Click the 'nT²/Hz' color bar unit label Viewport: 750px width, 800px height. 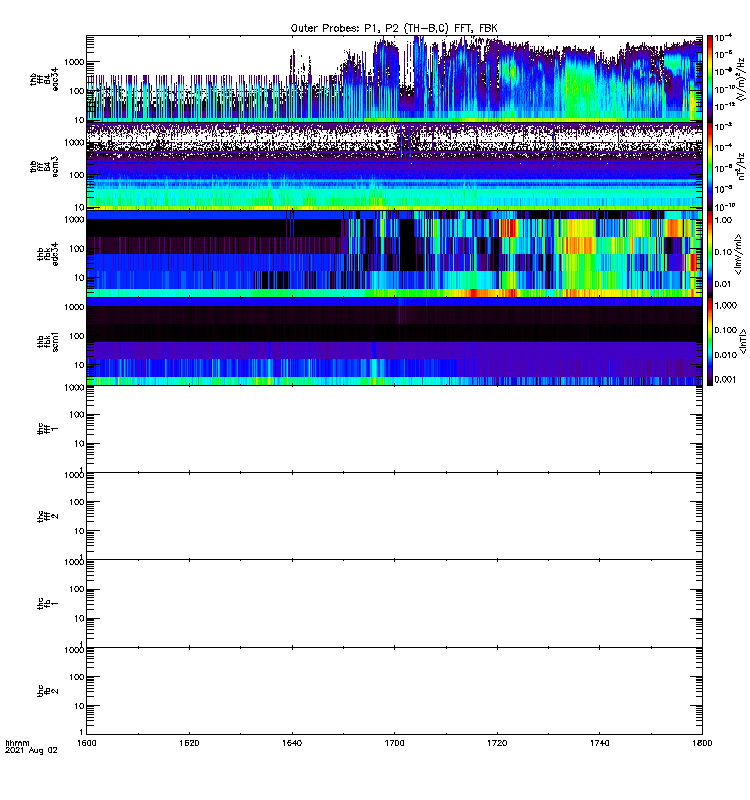(741, 166)
